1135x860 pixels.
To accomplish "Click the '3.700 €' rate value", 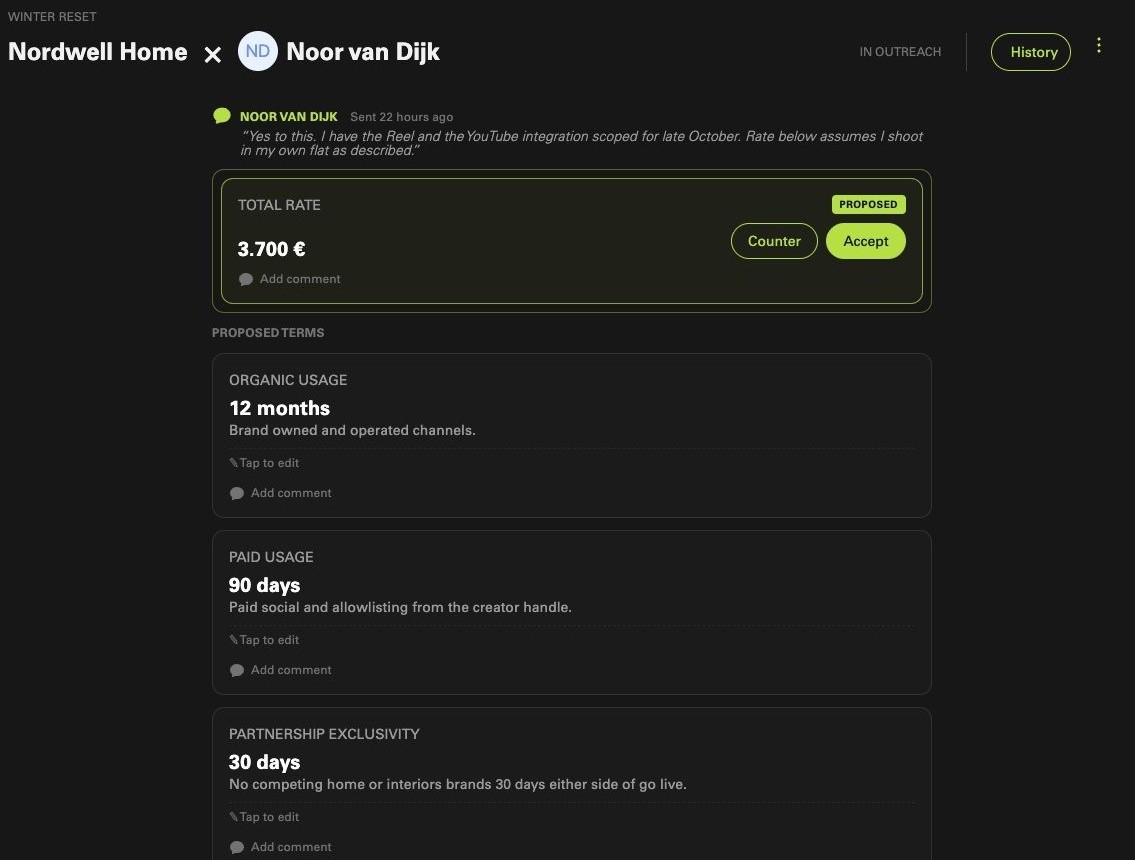I will click(271, 249).
